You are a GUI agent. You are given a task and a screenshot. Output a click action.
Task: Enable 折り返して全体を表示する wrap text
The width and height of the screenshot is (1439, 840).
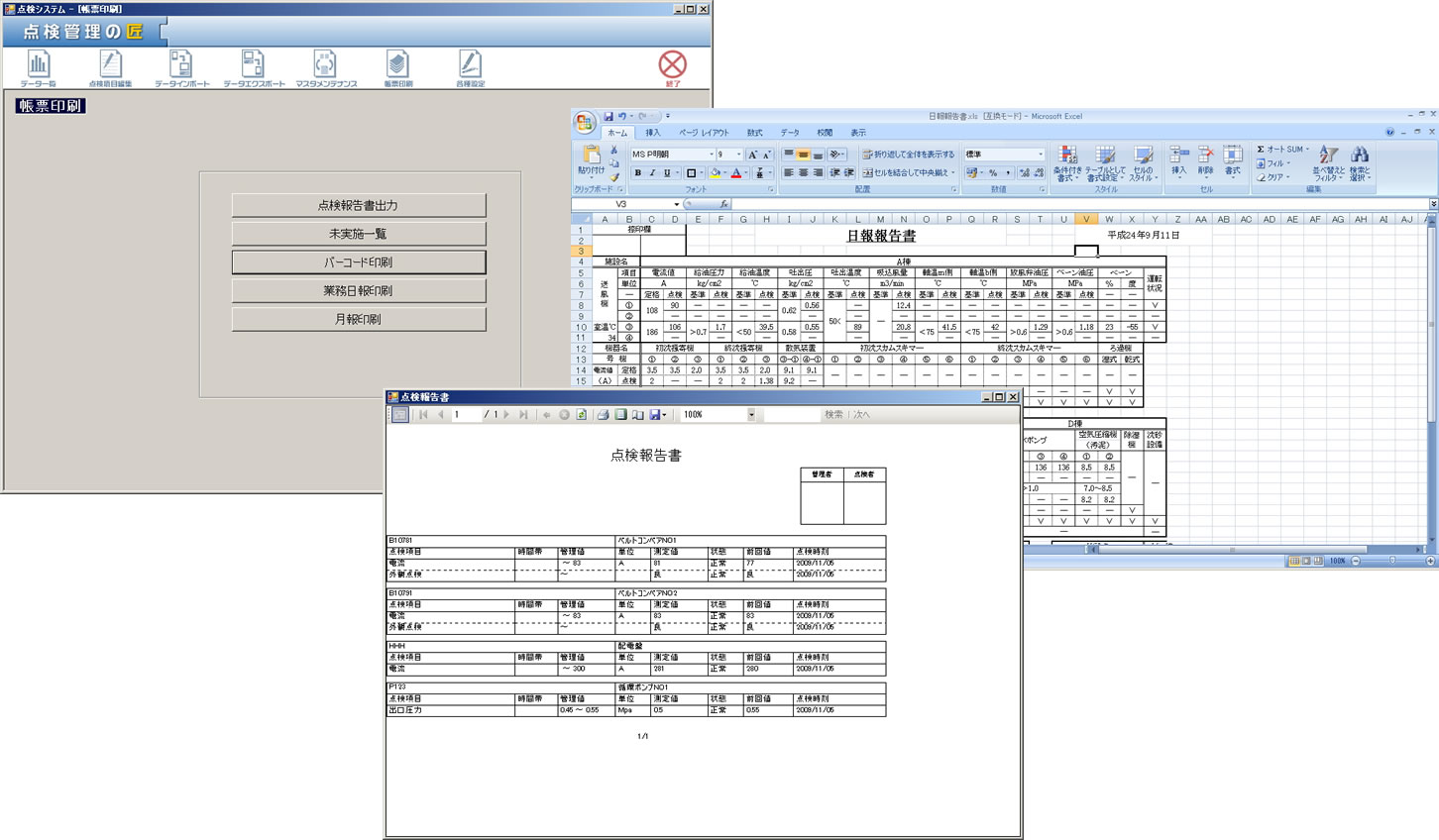point(908,155)
